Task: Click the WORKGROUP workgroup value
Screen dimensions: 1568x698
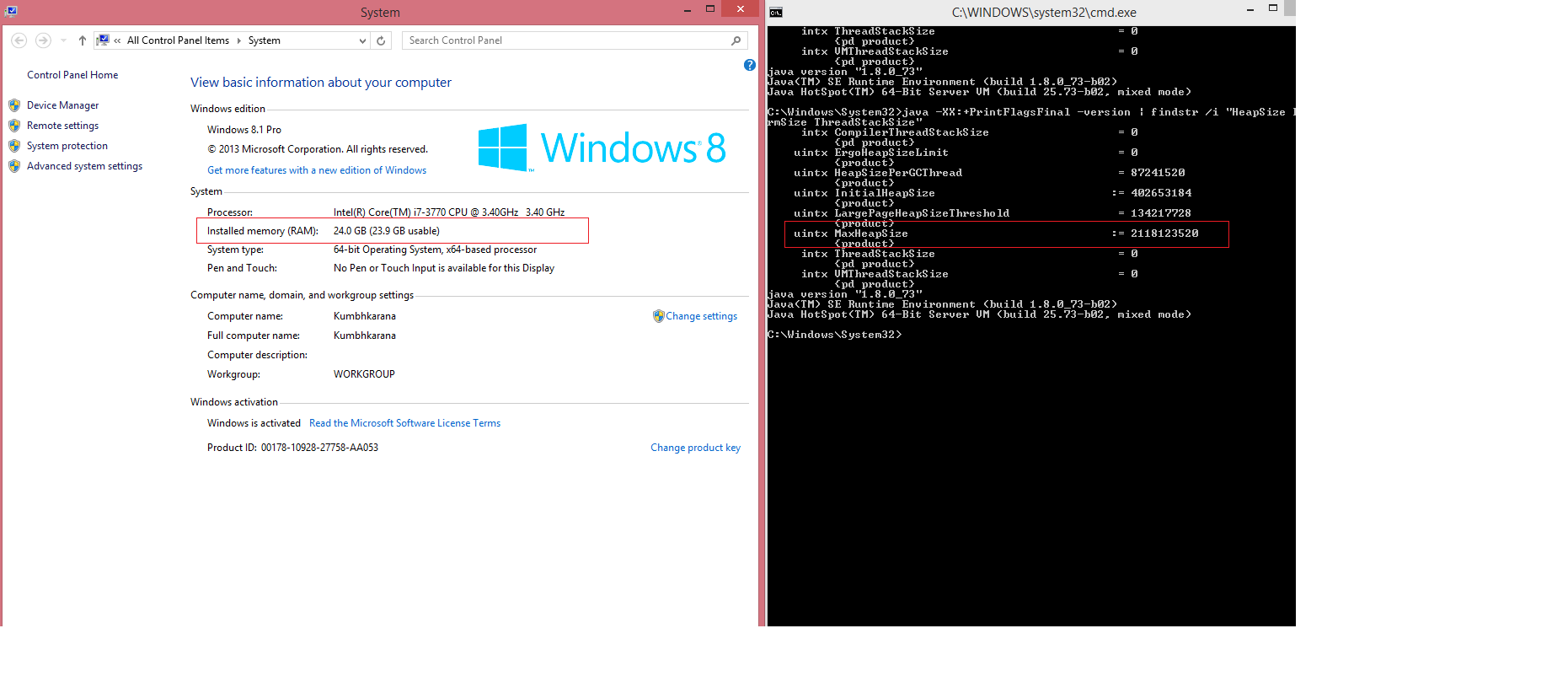Action: tap(364, 374)
